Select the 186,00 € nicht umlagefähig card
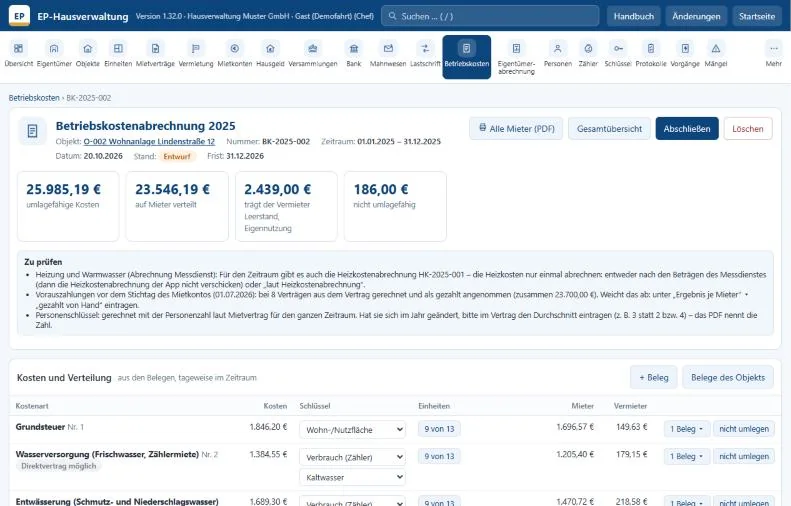The width and height of the screenshot is (791, 506). coord(395,206)
